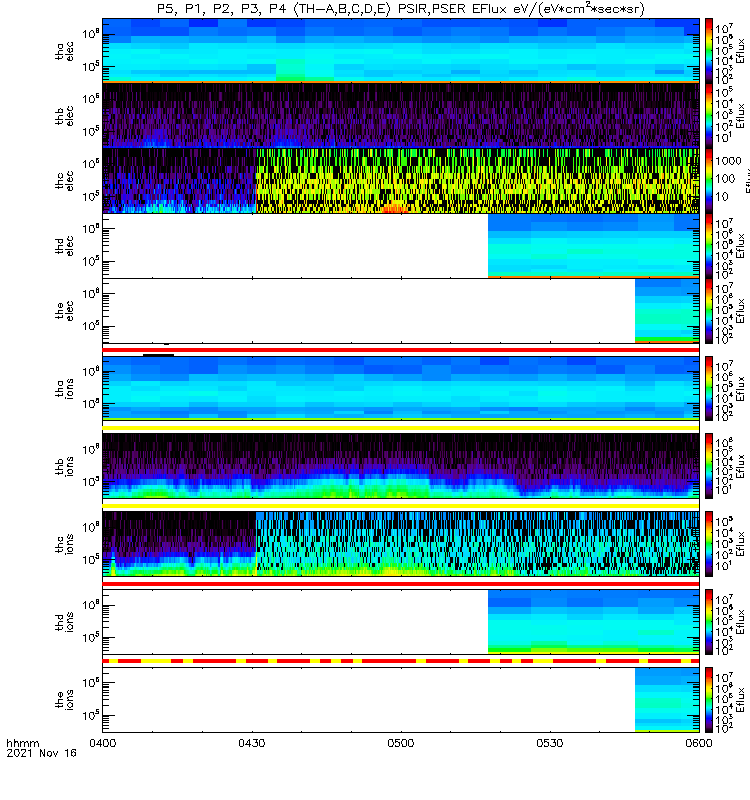Viewport: 750px width, 800px height.
Task: Click the 0530 time tick label
Action: point(549,743)
